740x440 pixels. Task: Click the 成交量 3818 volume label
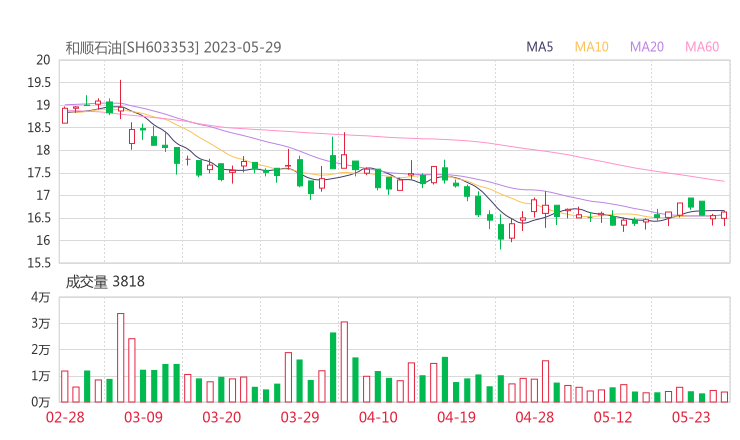[105, 281]
